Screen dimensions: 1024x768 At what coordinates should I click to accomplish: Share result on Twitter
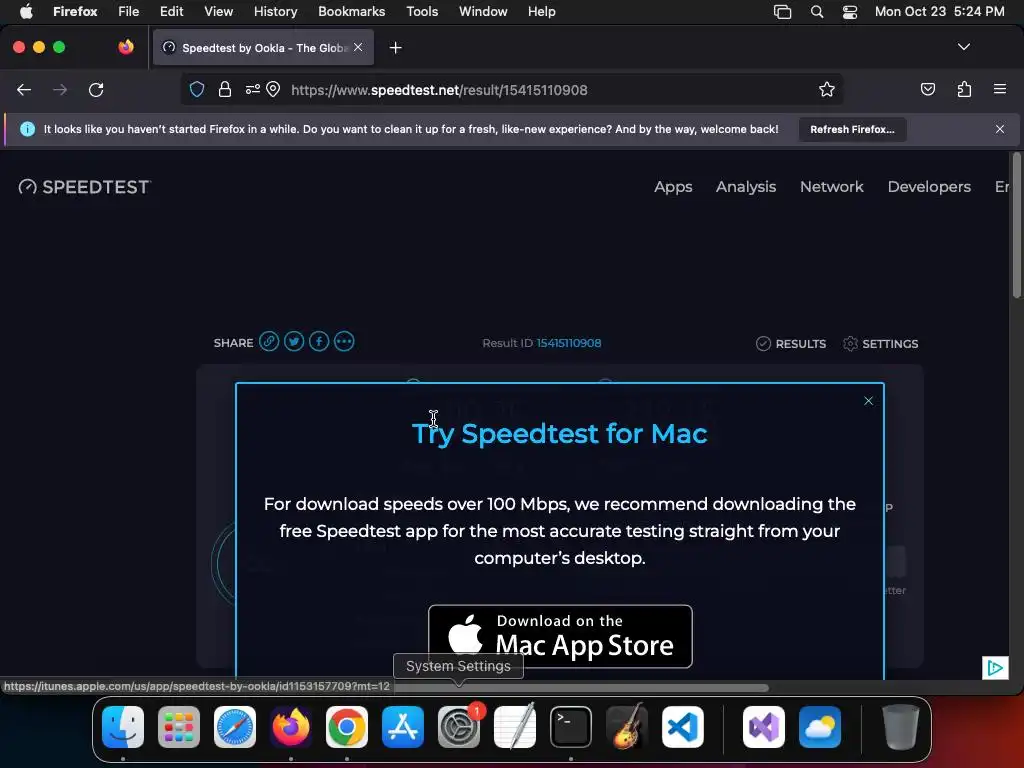click(x=294, y=342)
